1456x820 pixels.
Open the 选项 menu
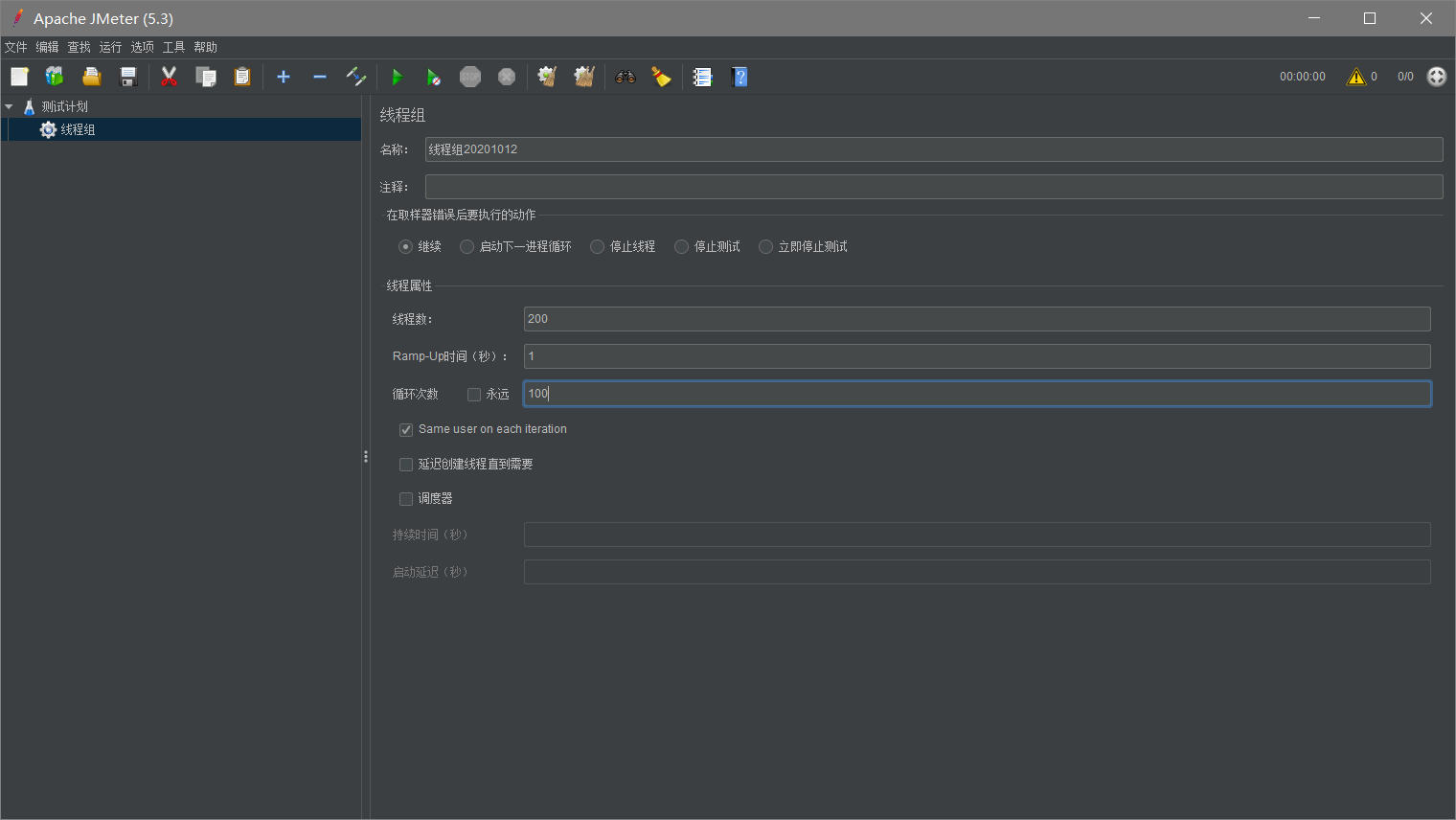coord(142,47)
